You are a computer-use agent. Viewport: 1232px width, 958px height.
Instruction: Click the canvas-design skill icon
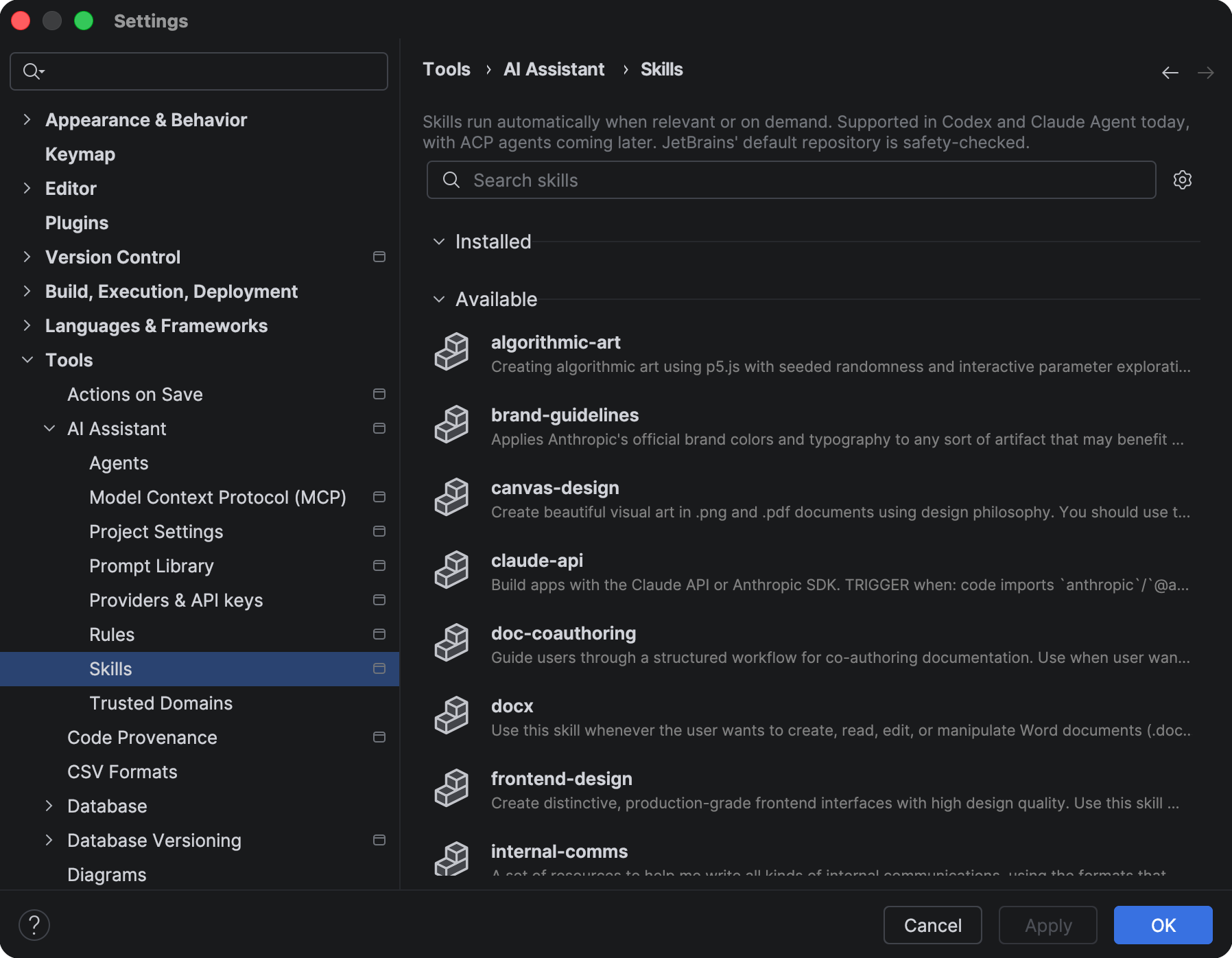tap(451, 497)
